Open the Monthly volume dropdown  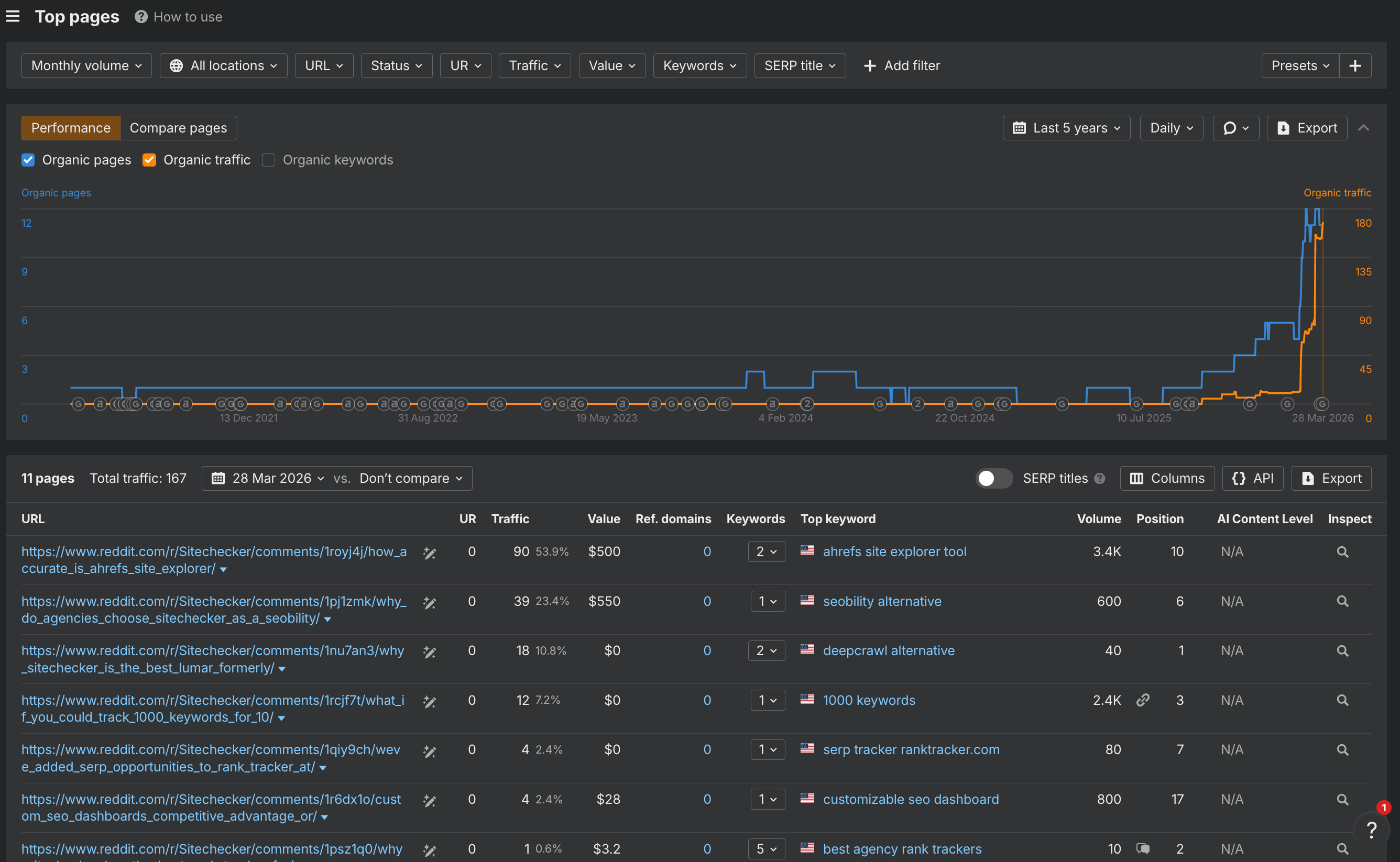pos(86,65)
